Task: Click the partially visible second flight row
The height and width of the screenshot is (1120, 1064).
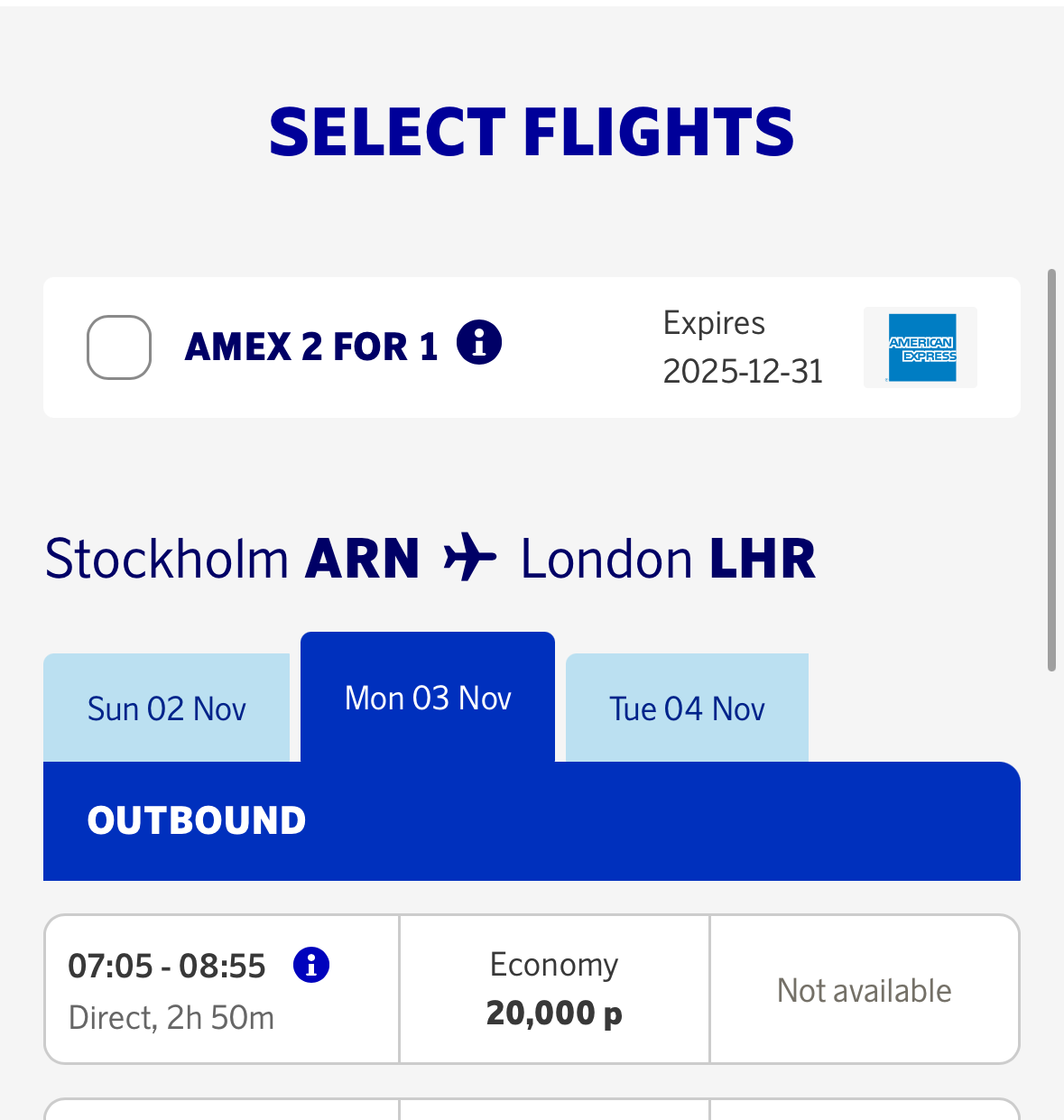Action: click(532, 1110)
